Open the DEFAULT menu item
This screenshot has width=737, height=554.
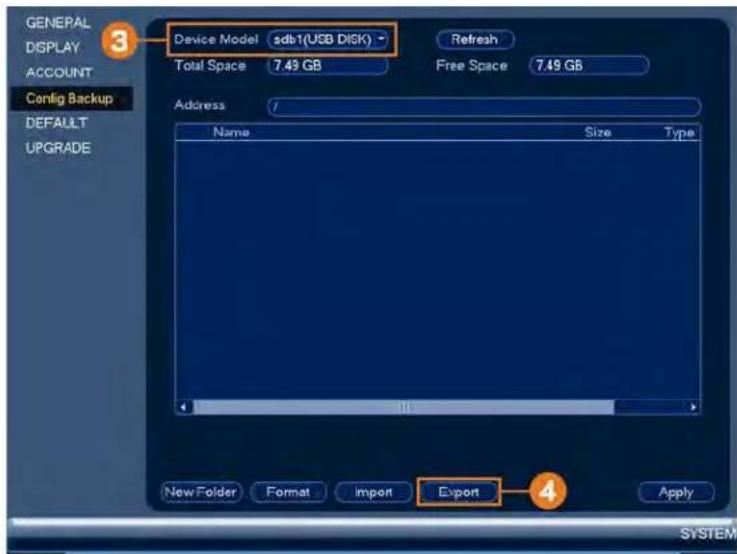[56, 123]
